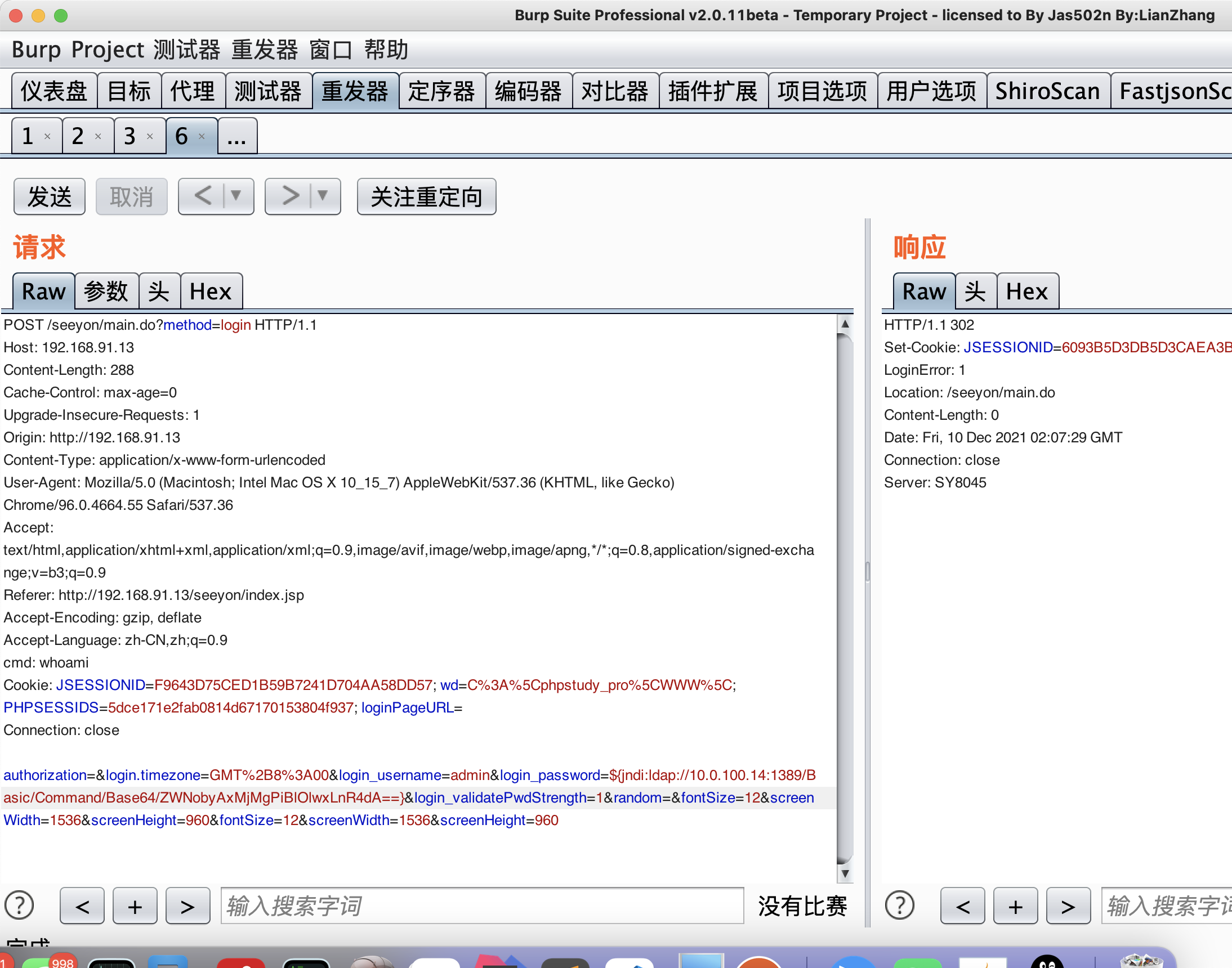Viewport: 1232px width, 968px height.
Task: Switch to request Hex tab
Action: (x=211, y=292)
